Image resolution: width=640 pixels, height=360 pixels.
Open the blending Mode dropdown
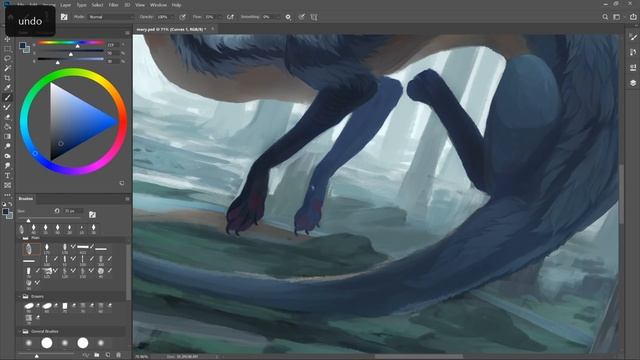coord(111,17)
